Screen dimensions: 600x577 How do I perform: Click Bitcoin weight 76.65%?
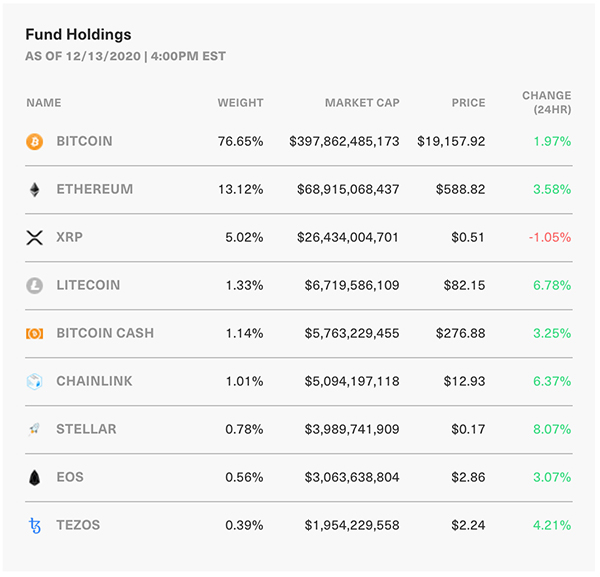click(x=240, y=141)
